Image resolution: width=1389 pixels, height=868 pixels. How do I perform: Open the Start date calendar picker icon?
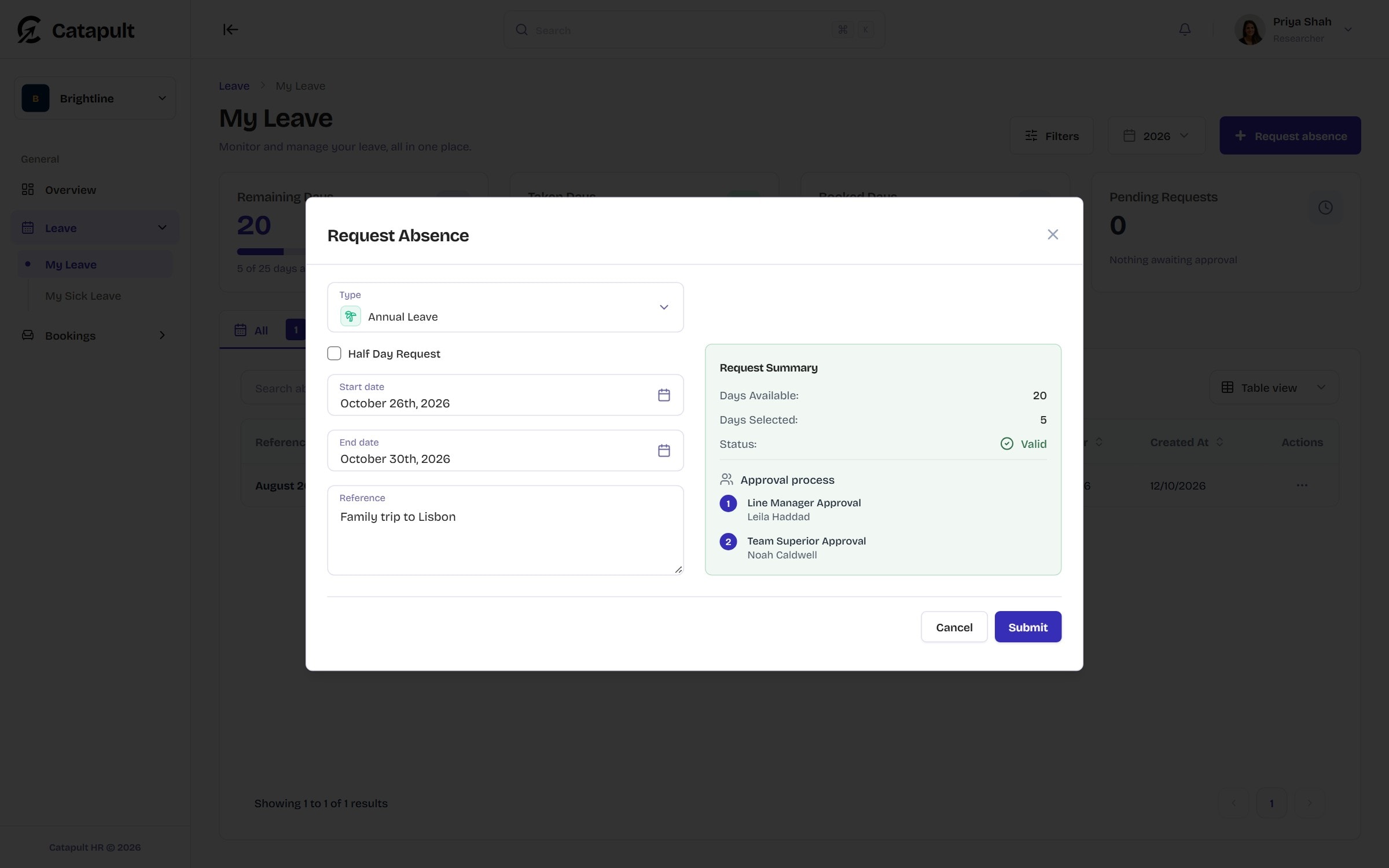664,395
